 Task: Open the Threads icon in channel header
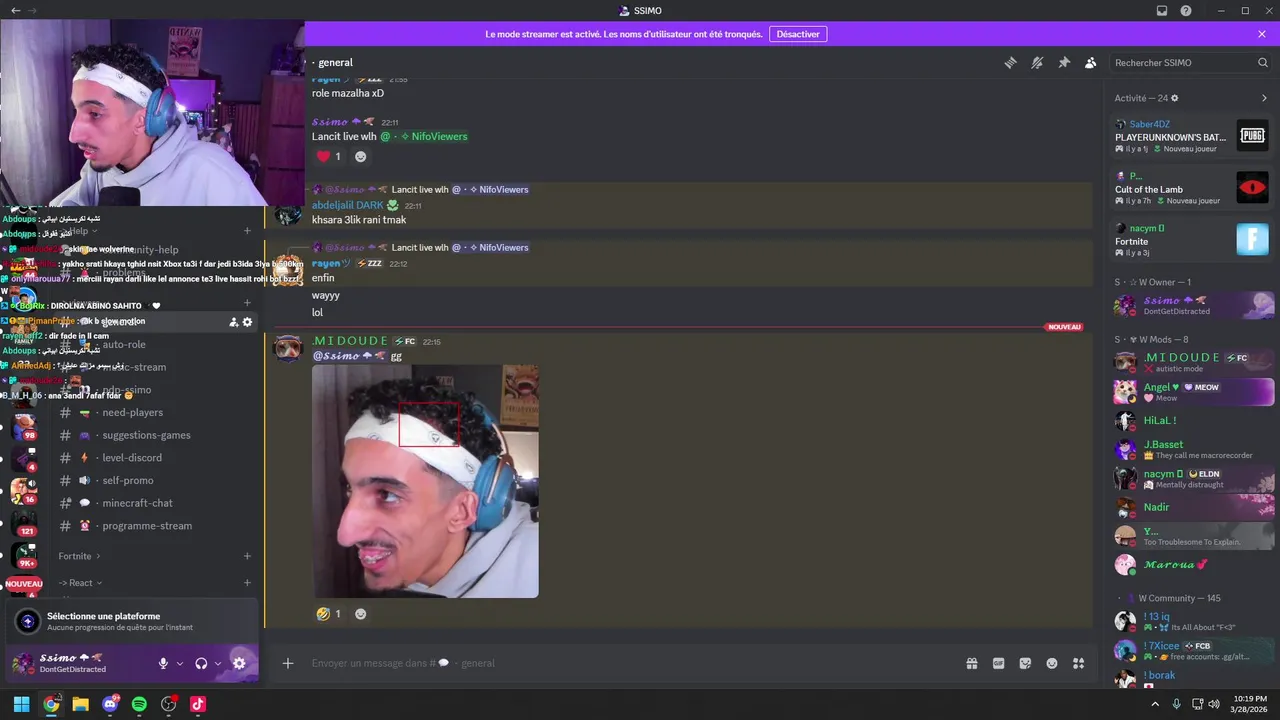pyautogui.click(x=1010, y=62)
